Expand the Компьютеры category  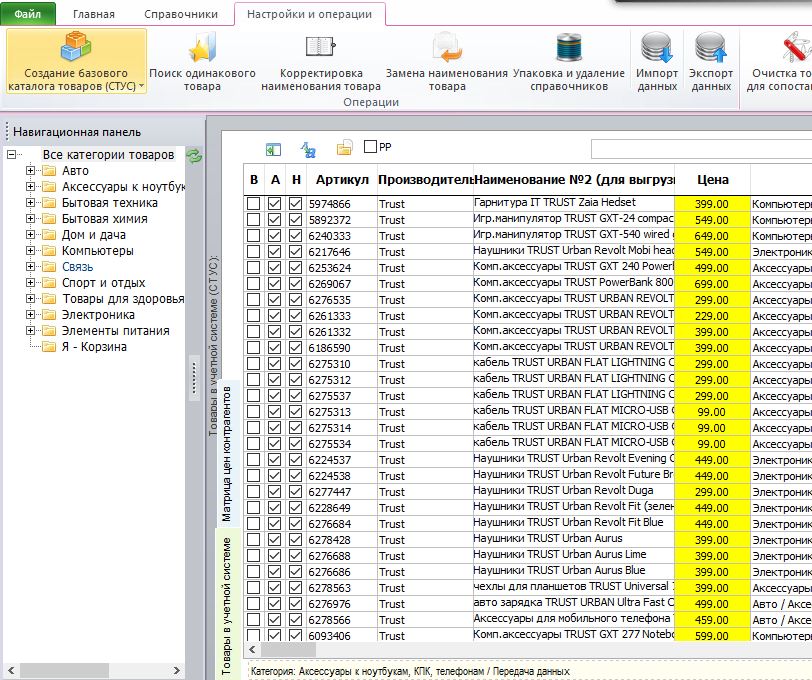pyautogui.click(x=31, y=251)
